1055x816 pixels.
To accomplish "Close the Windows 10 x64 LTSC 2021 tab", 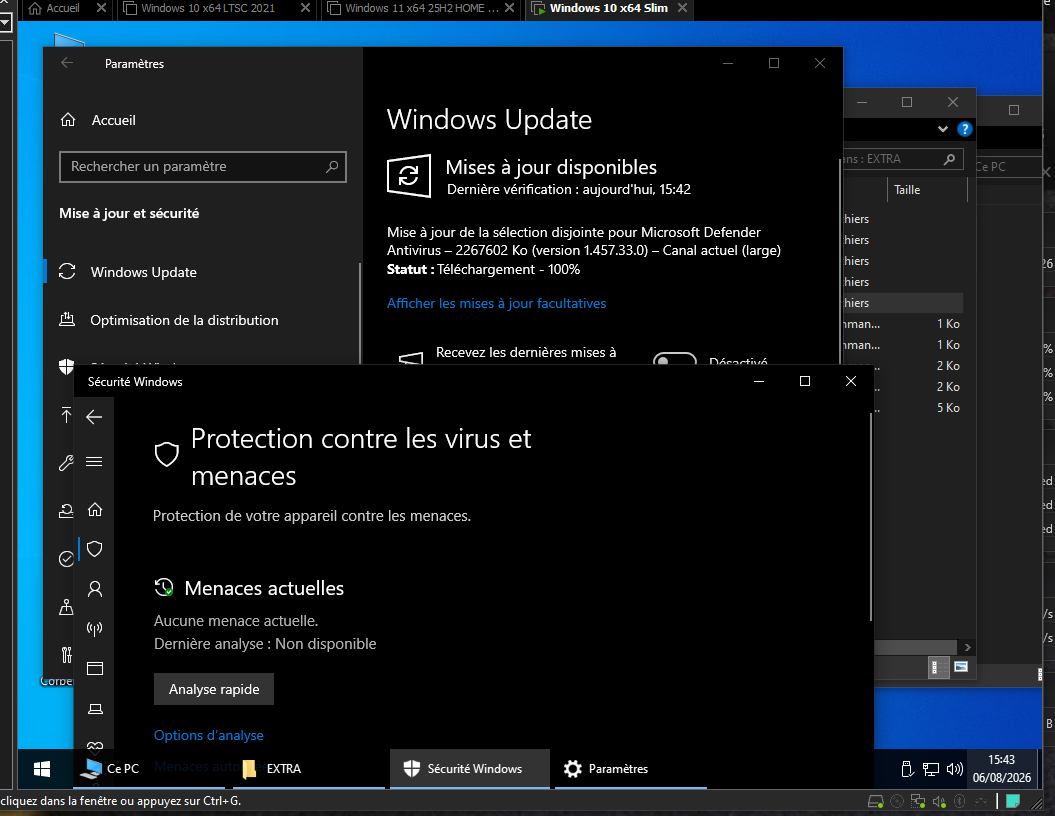I will pyautogui.click(x=305, y=8).
